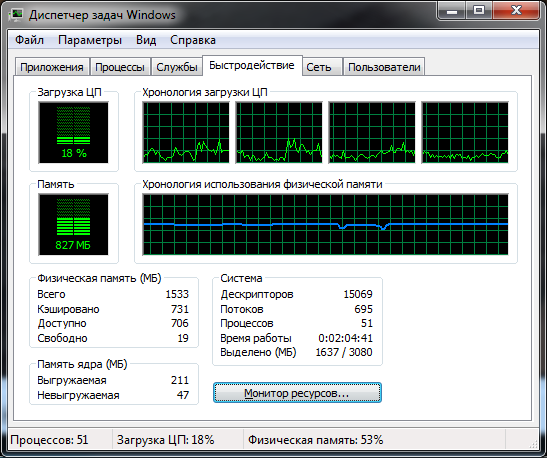Minimize the Task Manager window
The height and width of the screenshot is (458, 547).
(452, 11)
